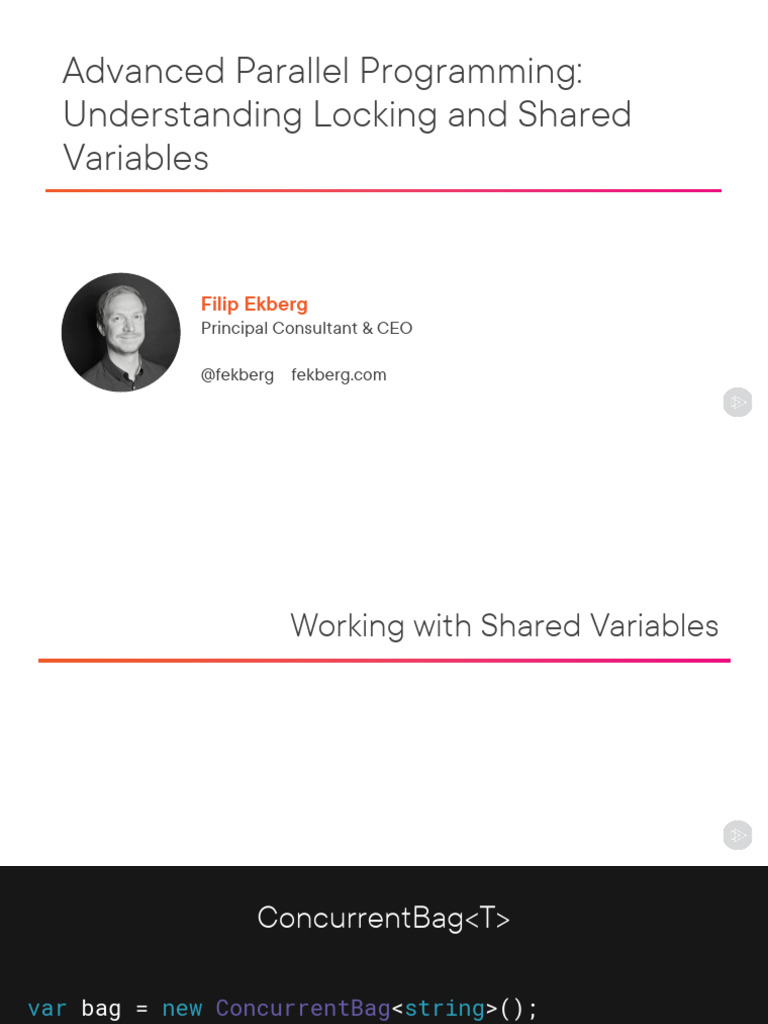
Task: Click the Pluralsight logo on the title slide
Action: coord(737,403)
